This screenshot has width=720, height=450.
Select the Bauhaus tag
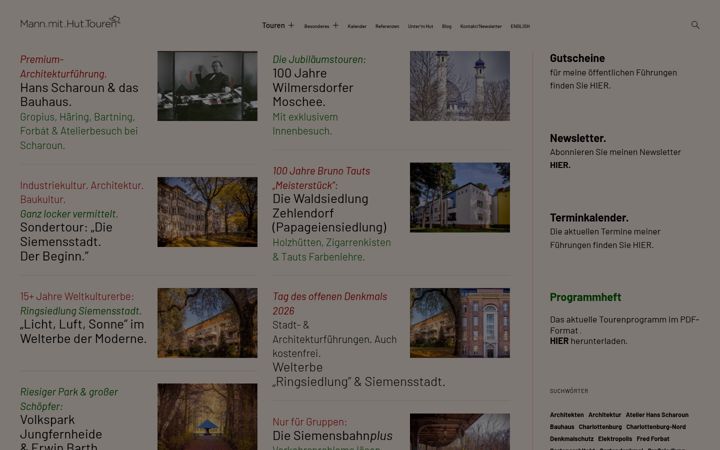[x=562, y=427]
